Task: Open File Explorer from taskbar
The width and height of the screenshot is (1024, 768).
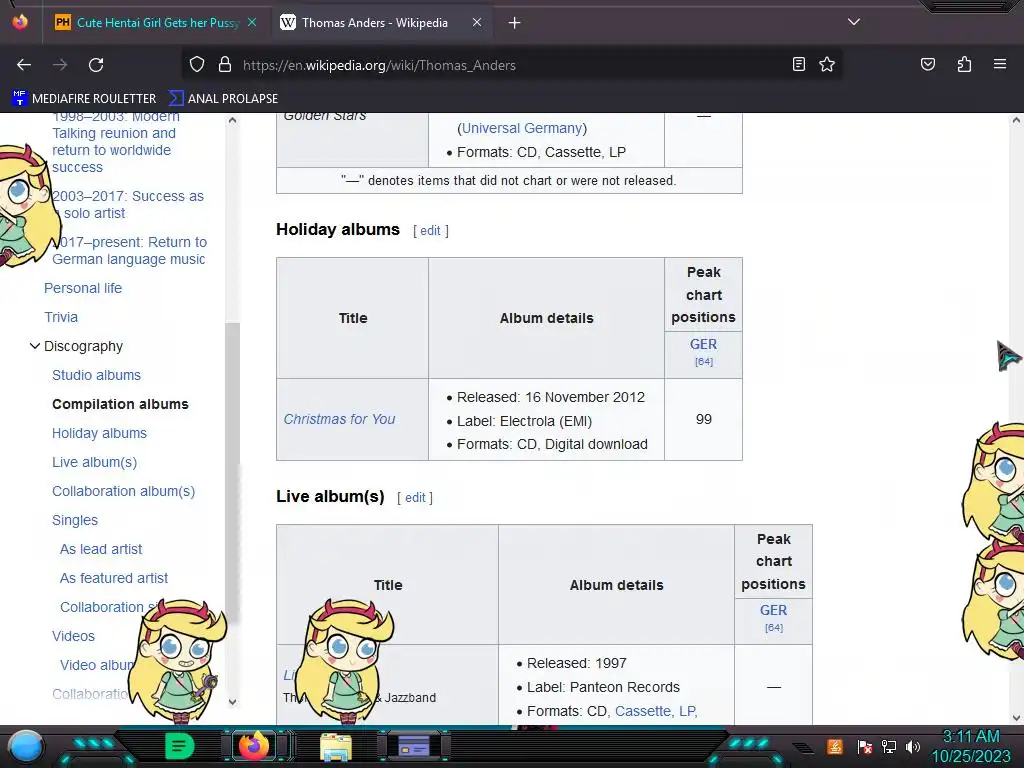Action: 335,746
